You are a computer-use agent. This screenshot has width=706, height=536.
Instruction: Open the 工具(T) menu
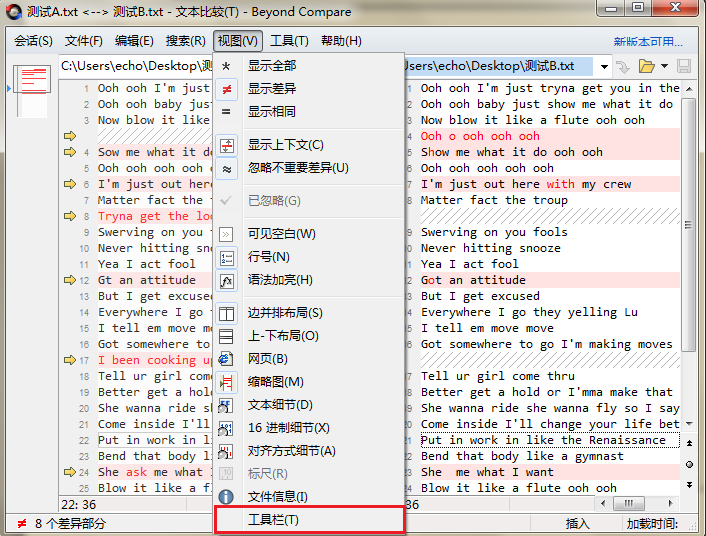[289, 41]
